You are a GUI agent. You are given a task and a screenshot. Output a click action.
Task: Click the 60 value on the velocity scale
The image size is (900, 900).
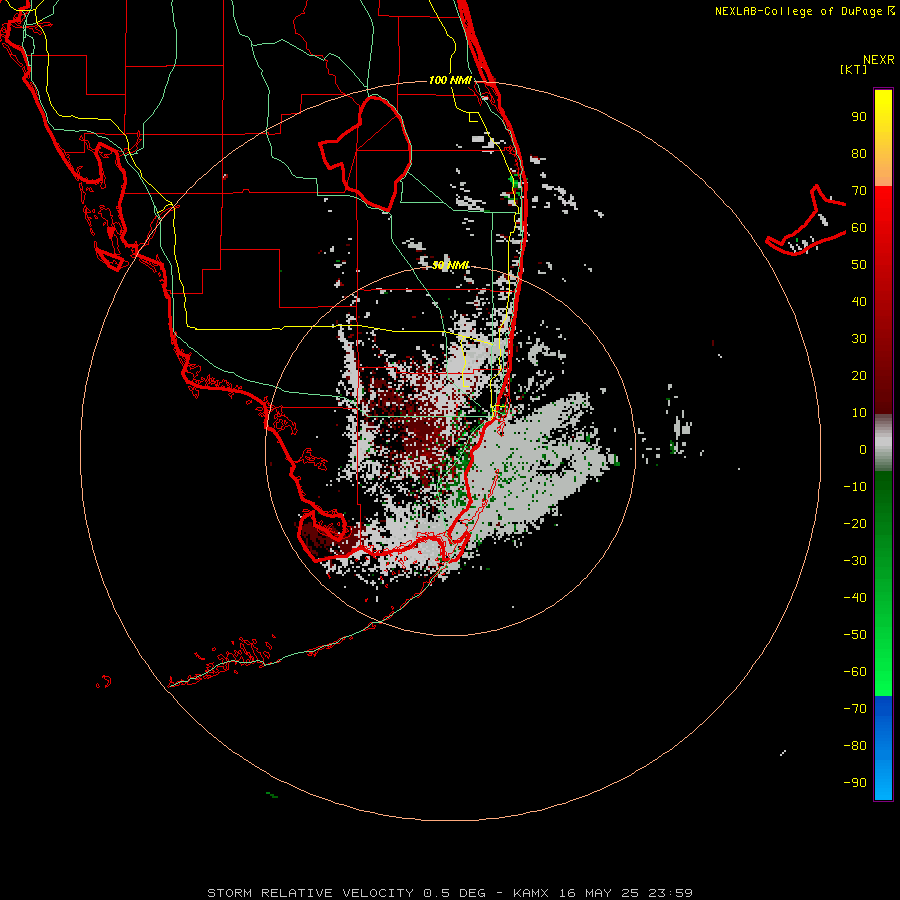point(859,228)
